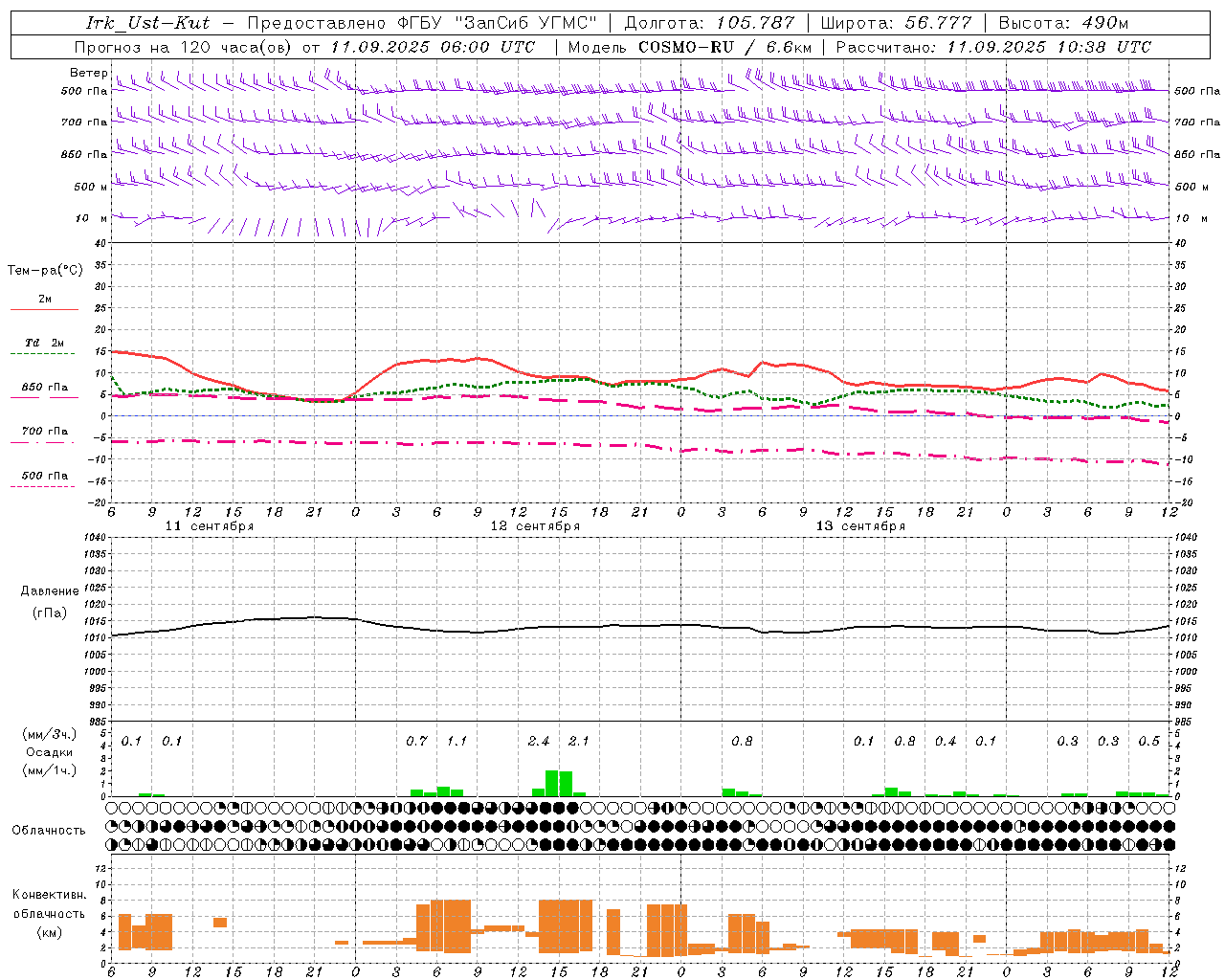The image size is (1225, 980).
Task: Click the 10 м wind level label at left
Action: coord(92,218)
